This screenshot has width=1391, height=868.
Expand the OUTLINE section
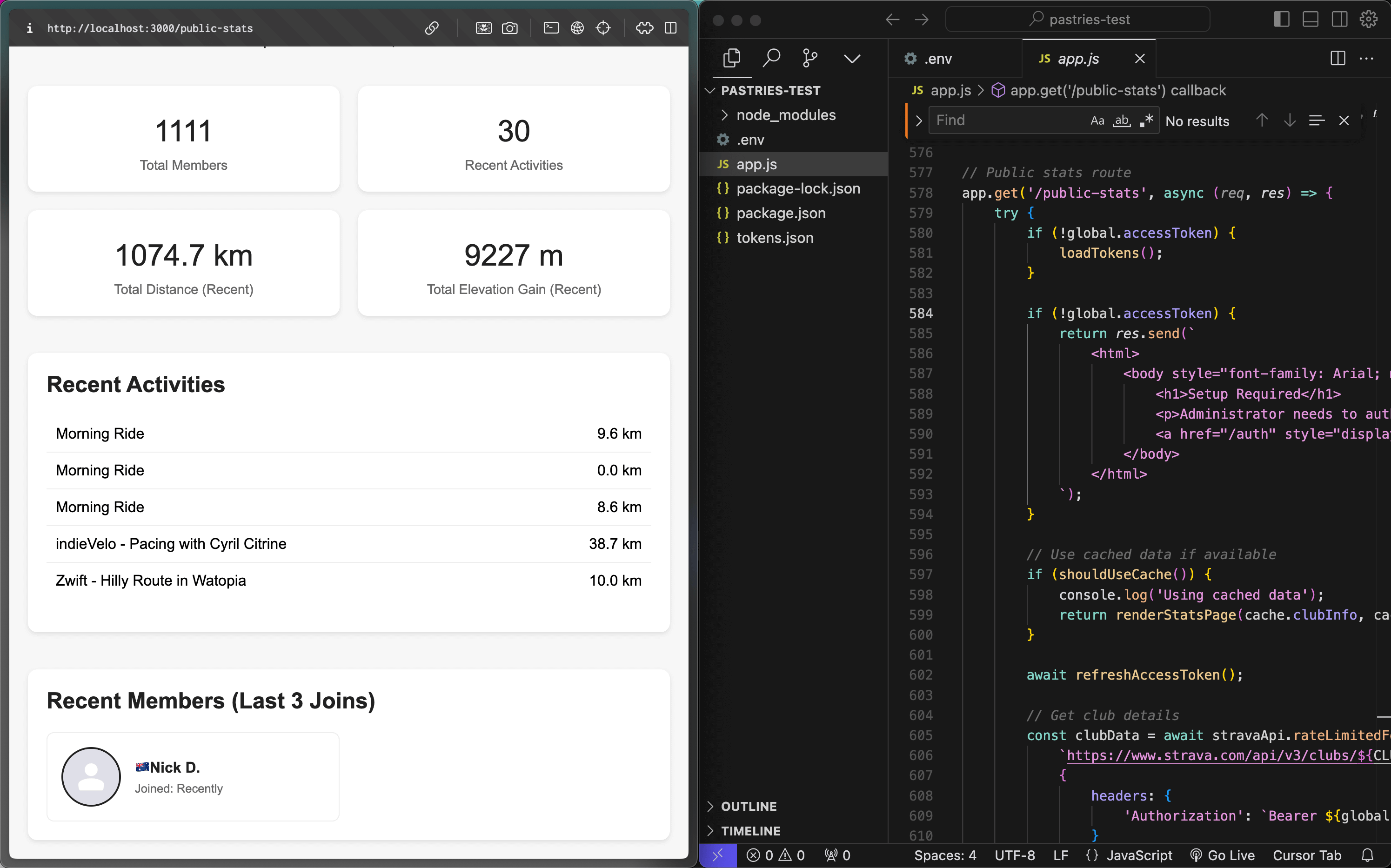tap(748, 806)
